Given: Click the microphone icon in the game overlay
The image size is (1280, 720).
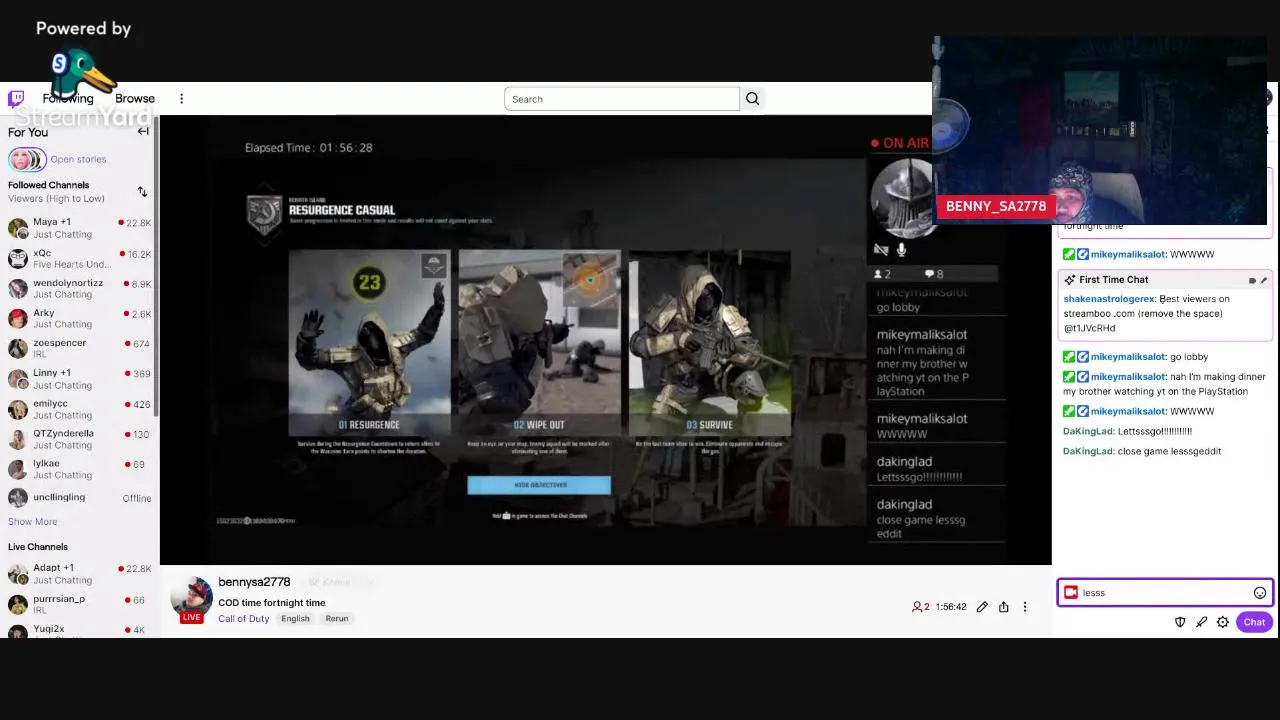Looking at the screenshot, I should coord(901,250).
